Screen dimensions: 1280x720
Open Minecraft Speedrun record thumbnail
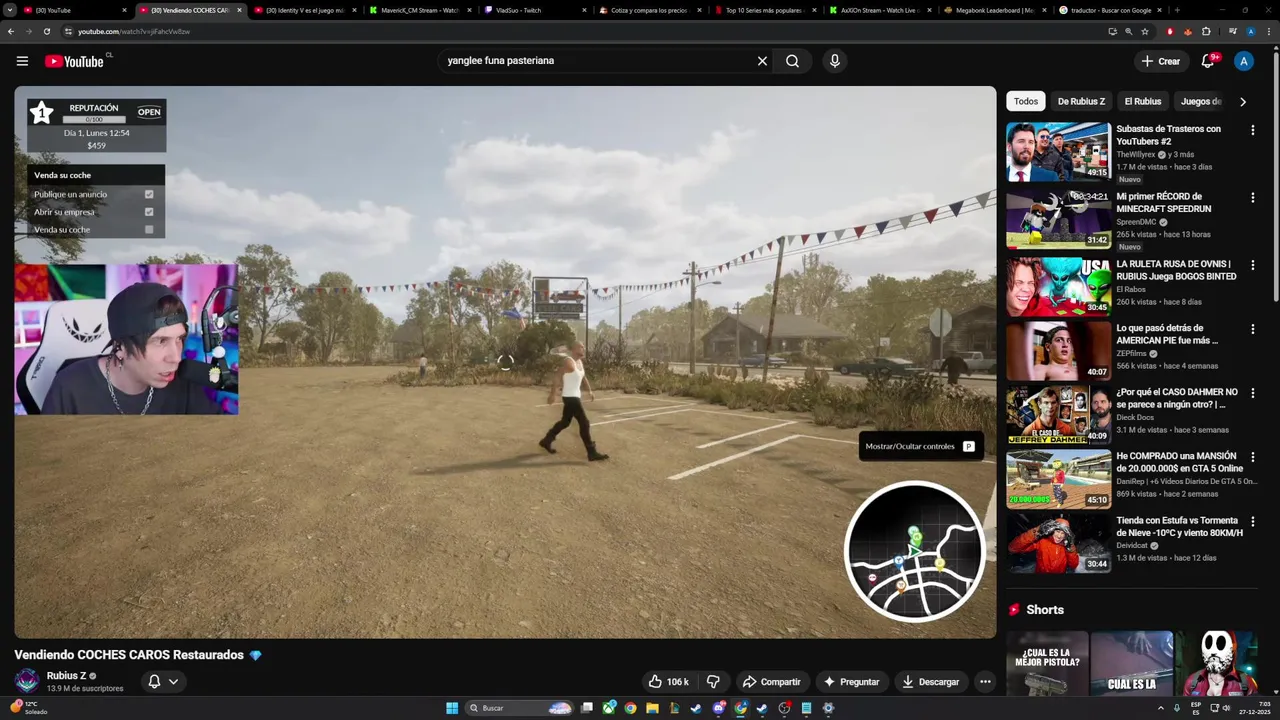(1058, 219)
